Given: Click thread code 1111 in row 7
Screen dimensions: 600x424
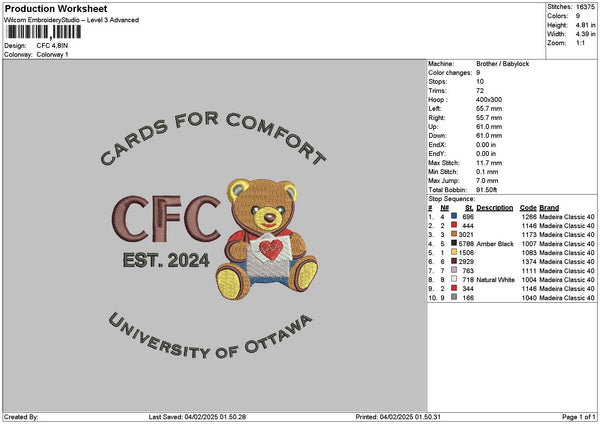Looking at the screenshot, I should tap(529, 271).
